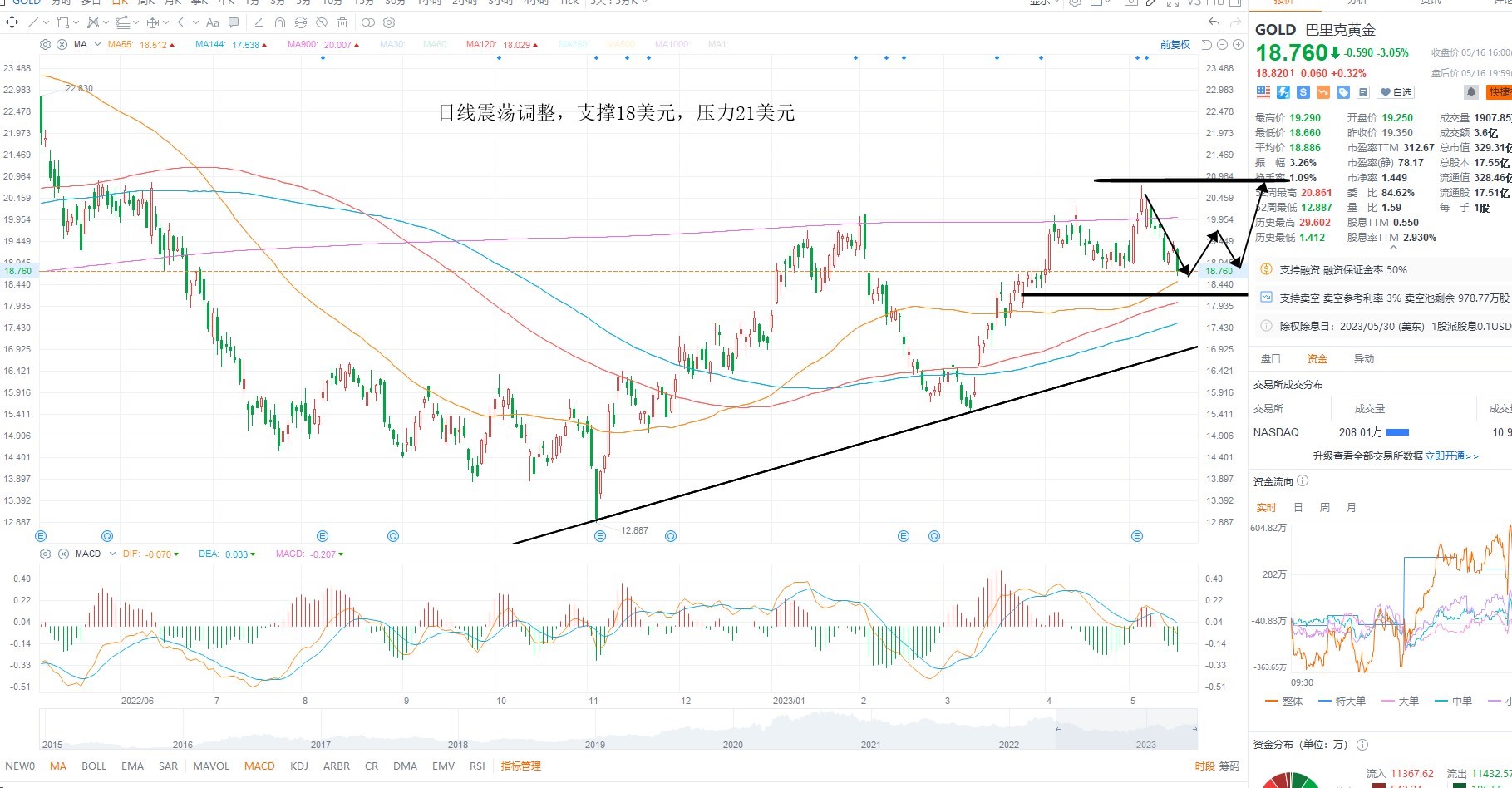Click the US market flag icon

tap(1263, 92)
